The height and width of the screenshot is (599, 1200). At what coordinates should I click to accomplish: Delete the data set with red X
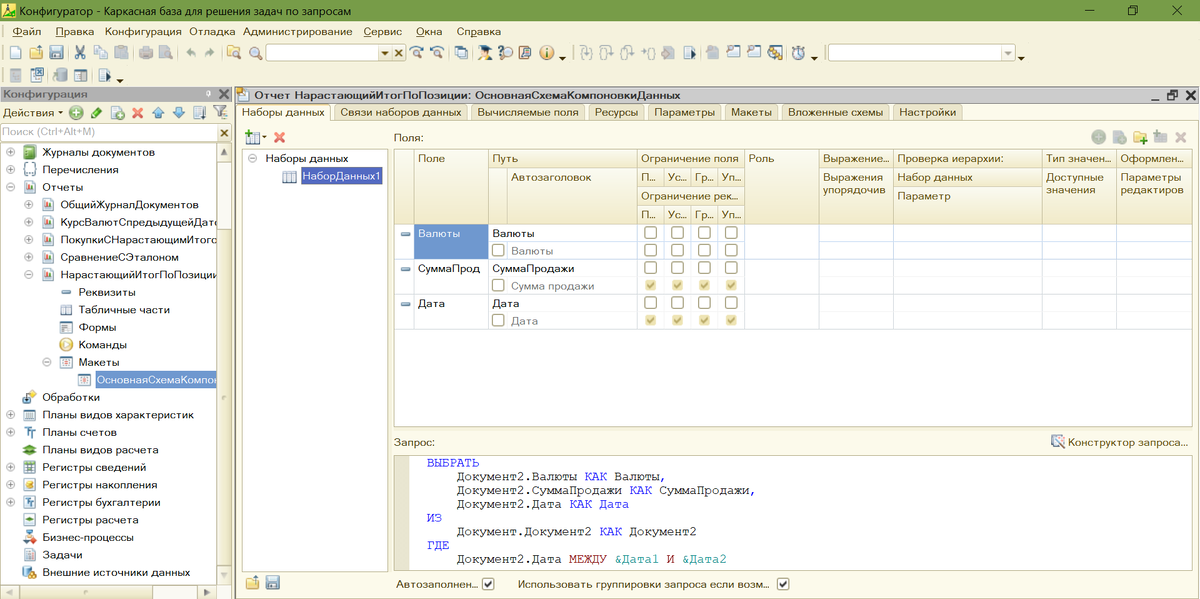pos(280,137)
